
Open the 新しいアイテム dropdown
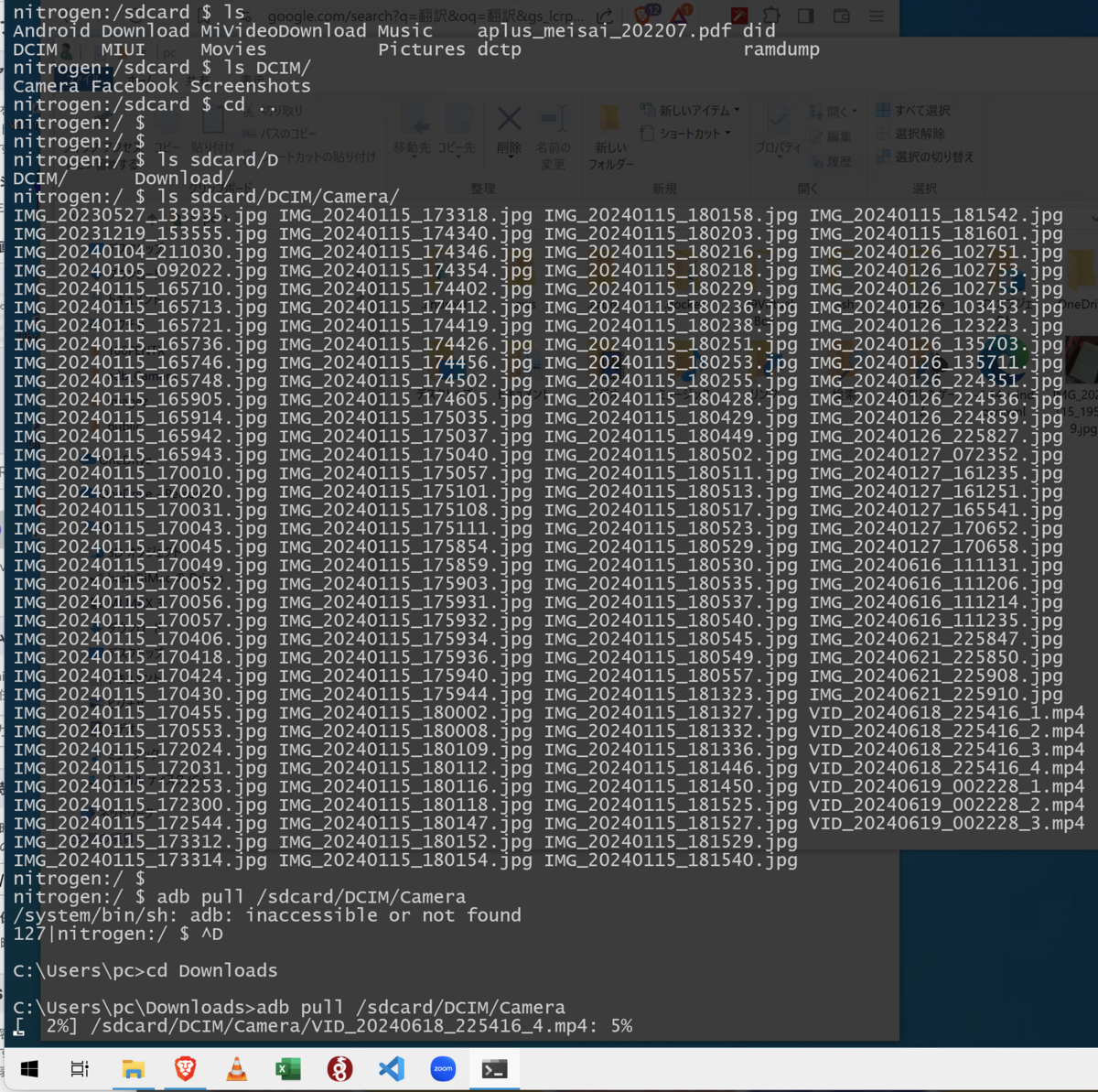coord(737,110)
